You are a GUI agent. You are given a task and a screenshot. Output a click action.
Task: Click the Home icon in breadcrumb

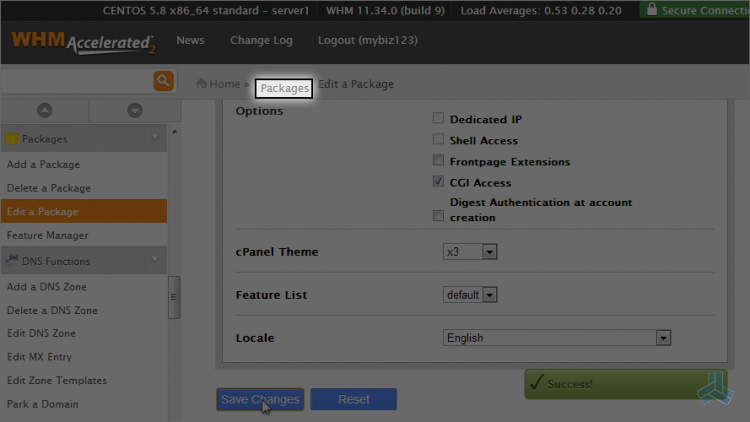(x=201, y=83)
